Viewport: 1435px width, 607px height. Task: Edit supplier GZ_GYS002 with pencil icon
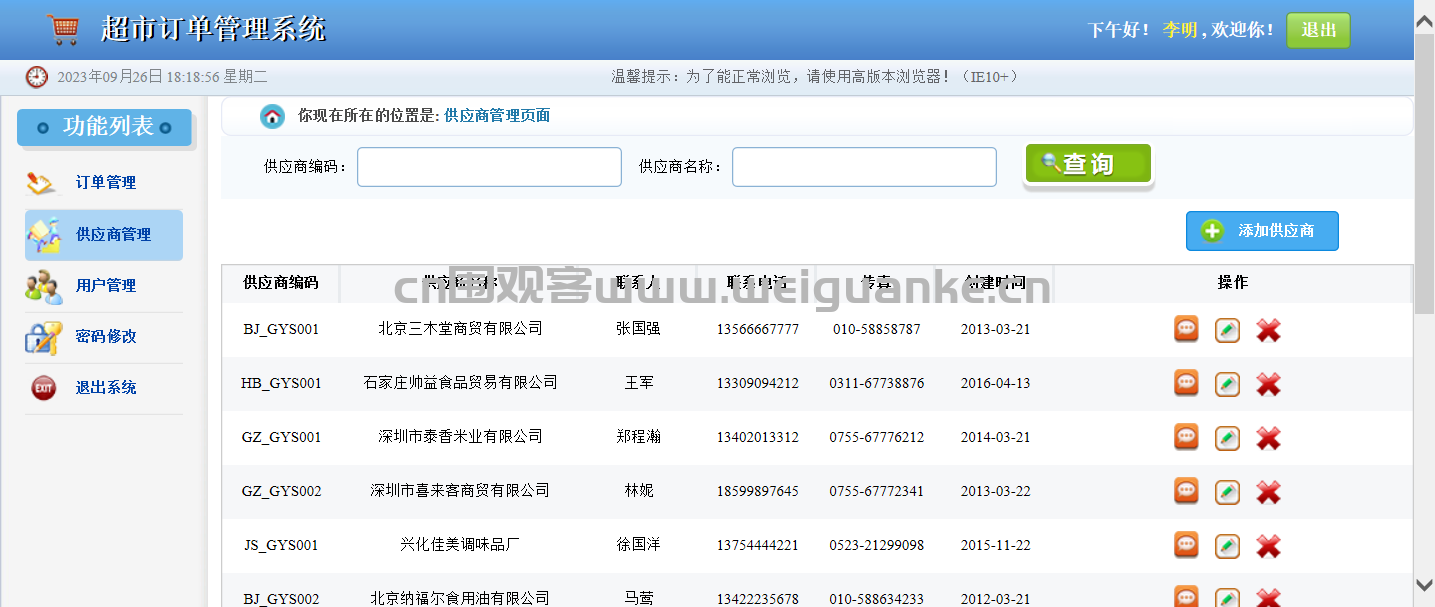coord(1227,492)
